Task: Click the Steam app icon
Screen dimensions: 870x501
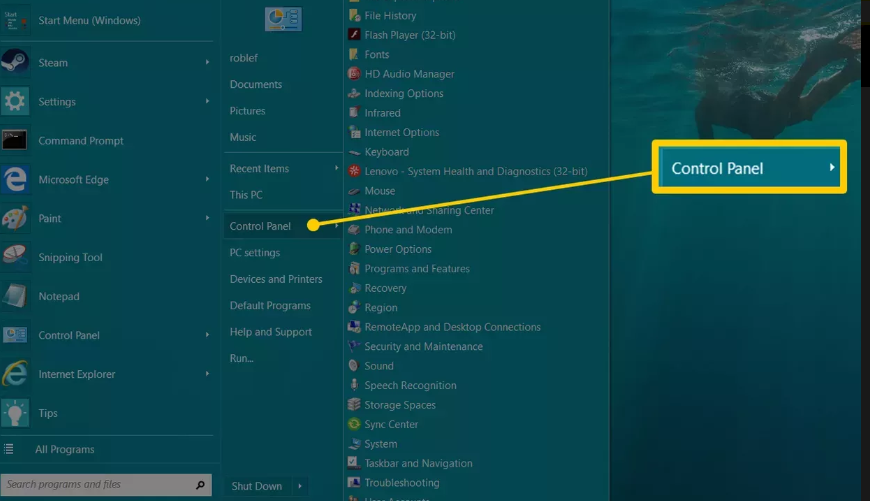Action: tap(15, 62)
